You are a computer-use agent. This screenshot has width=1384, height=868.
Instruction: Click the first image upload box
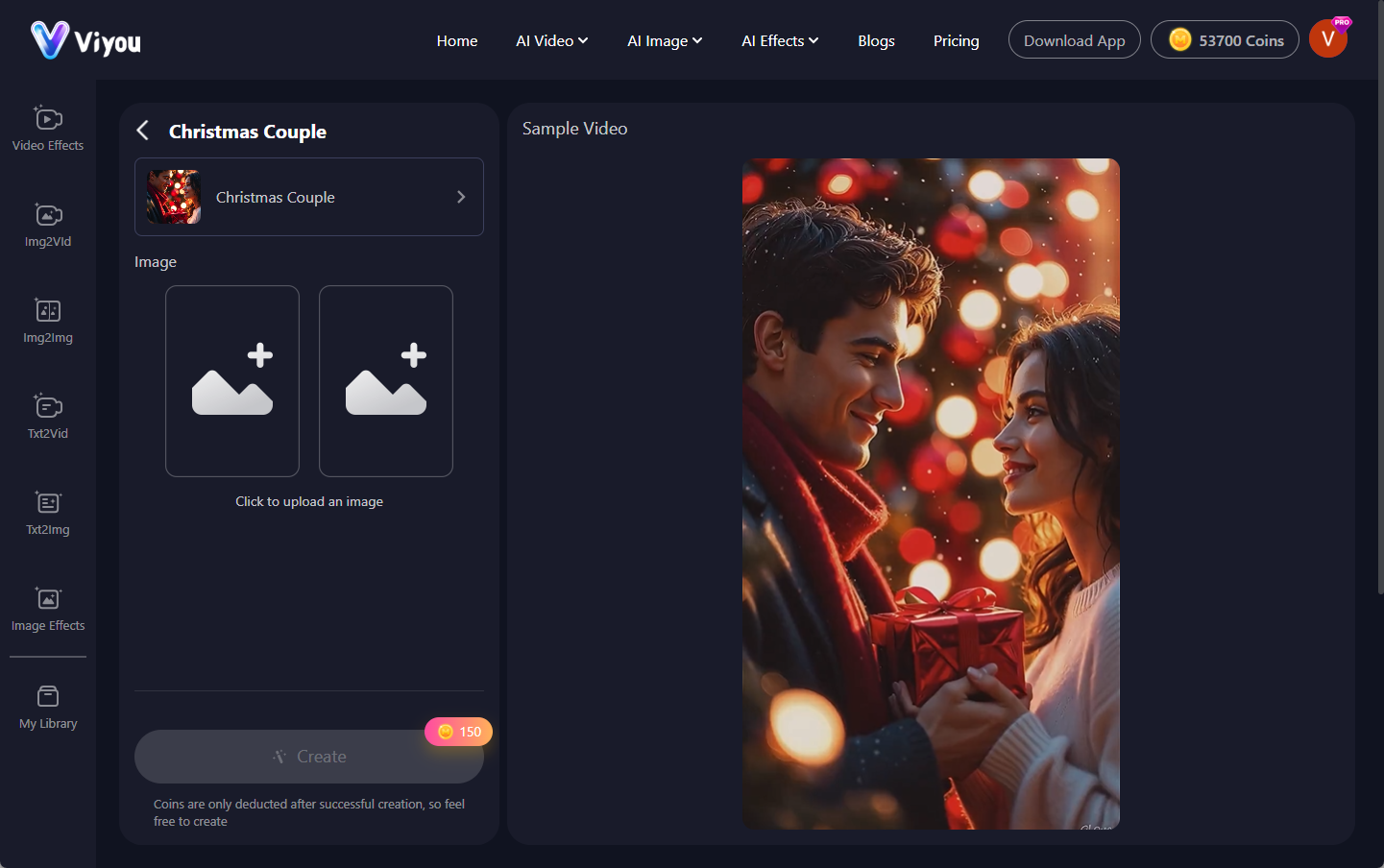pyautogui.click(x=232, y=381)
